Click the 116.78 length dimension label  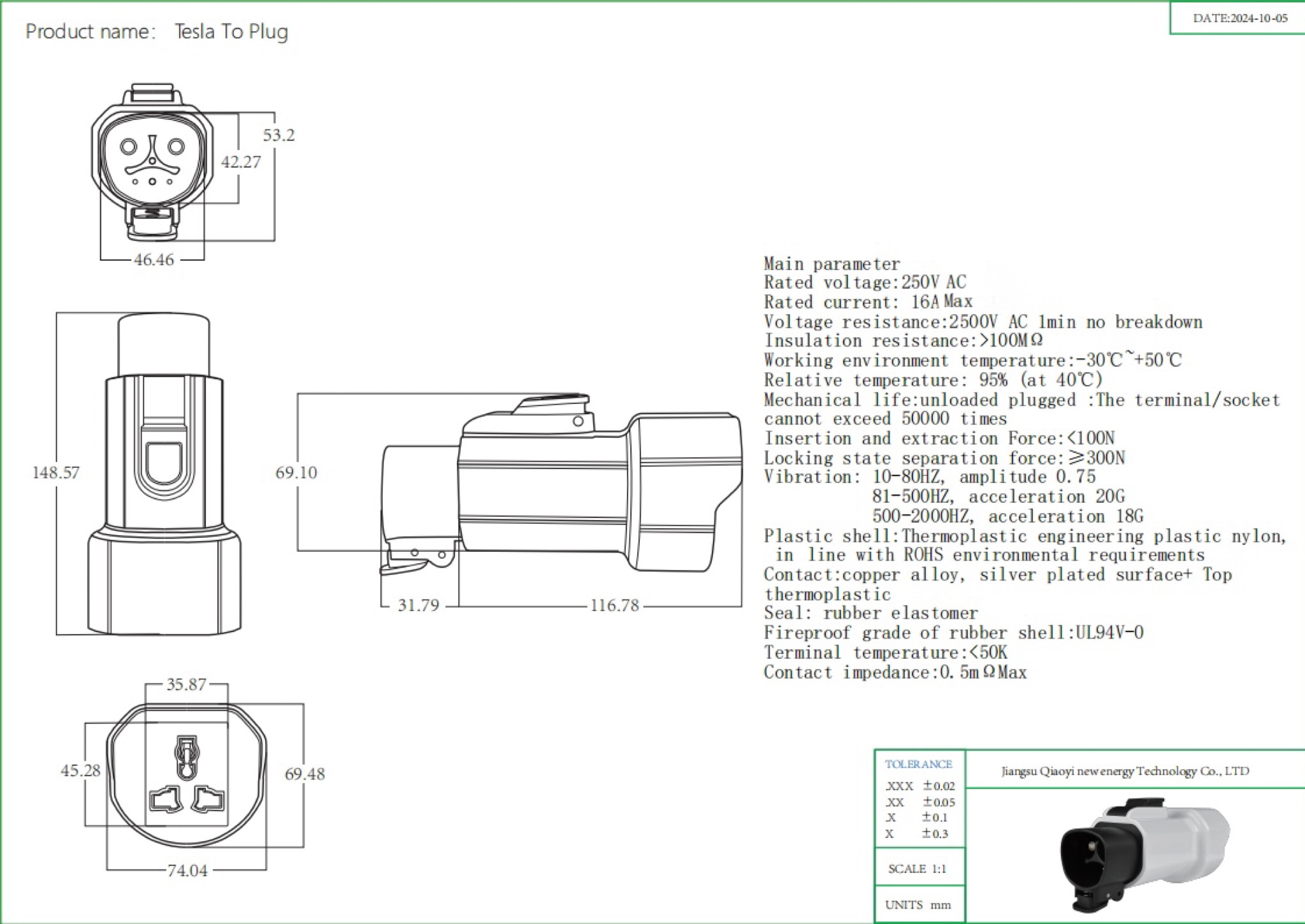click(614, 605)
